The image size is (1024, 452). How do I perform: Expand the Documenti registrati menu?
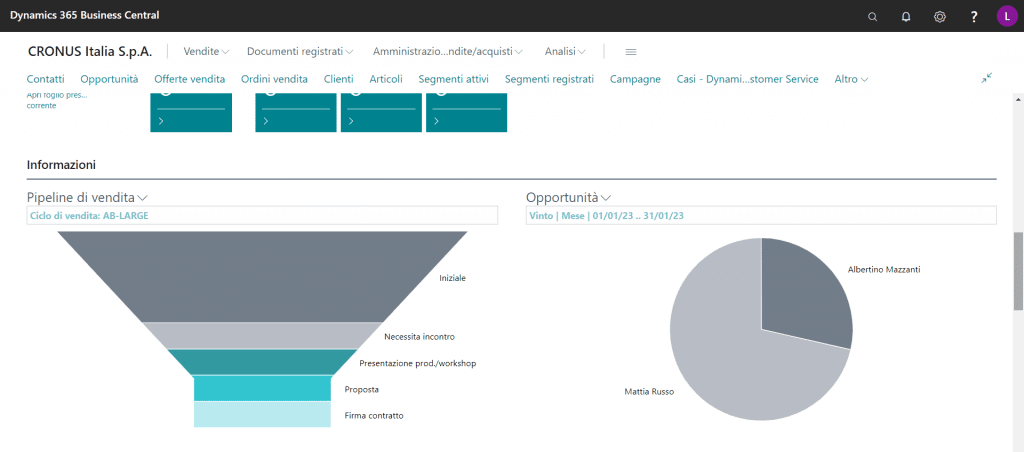click(x=300, y=51)
